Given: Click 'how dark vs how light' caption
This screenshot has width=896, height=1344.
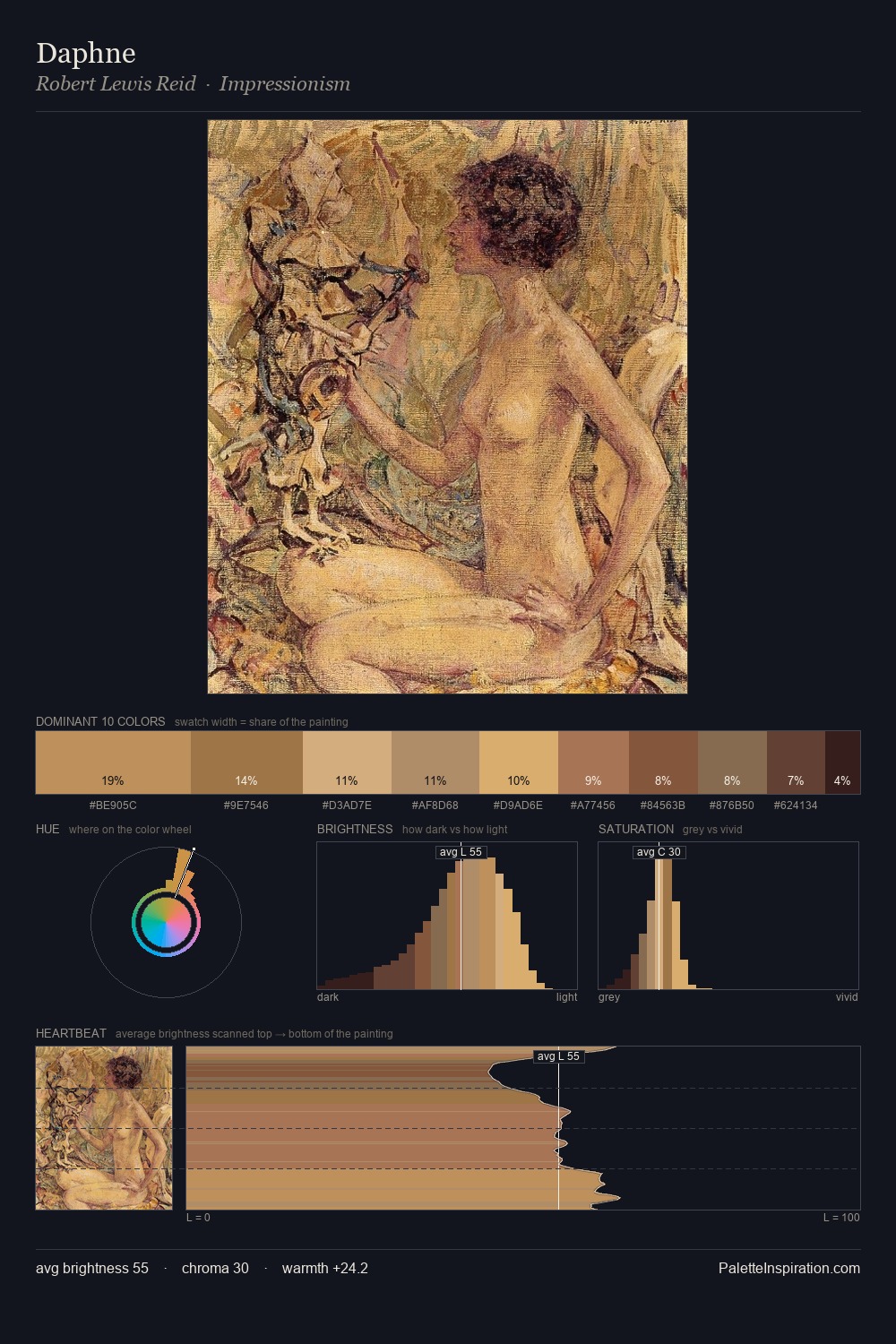Looking at the screenshot, I should [455, 829].
